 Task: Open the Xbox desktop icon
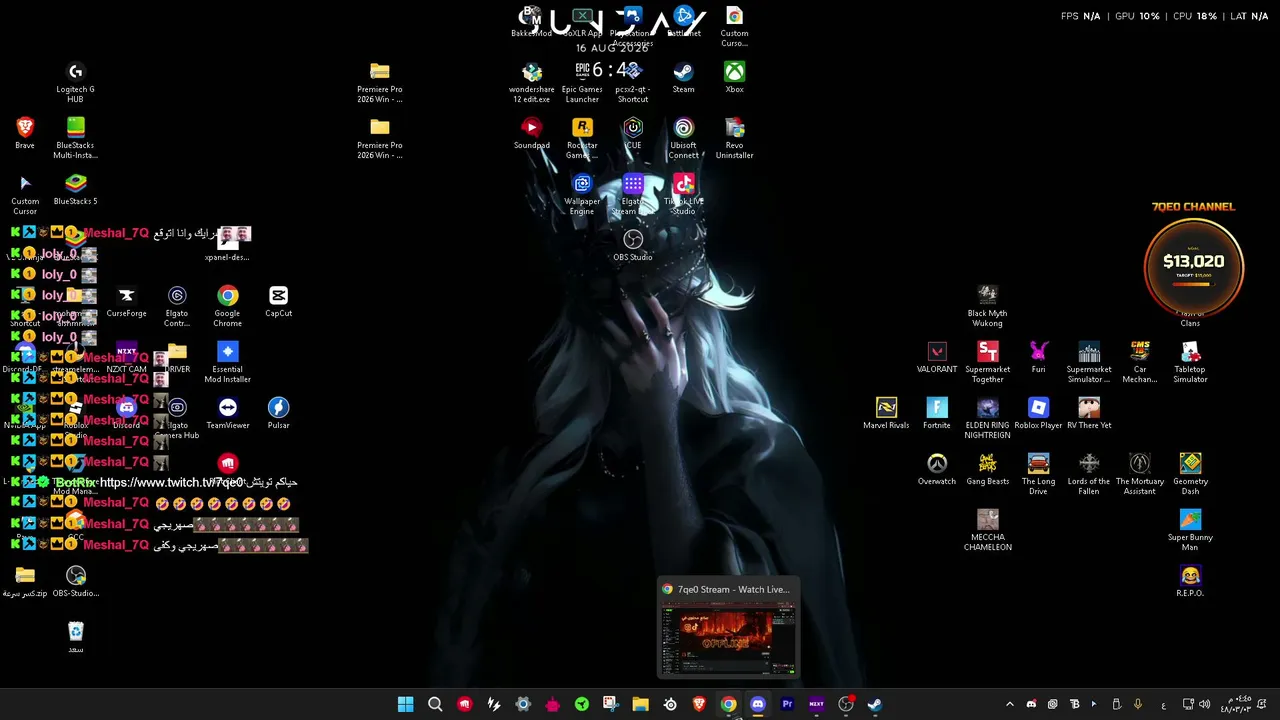[734, 77]
